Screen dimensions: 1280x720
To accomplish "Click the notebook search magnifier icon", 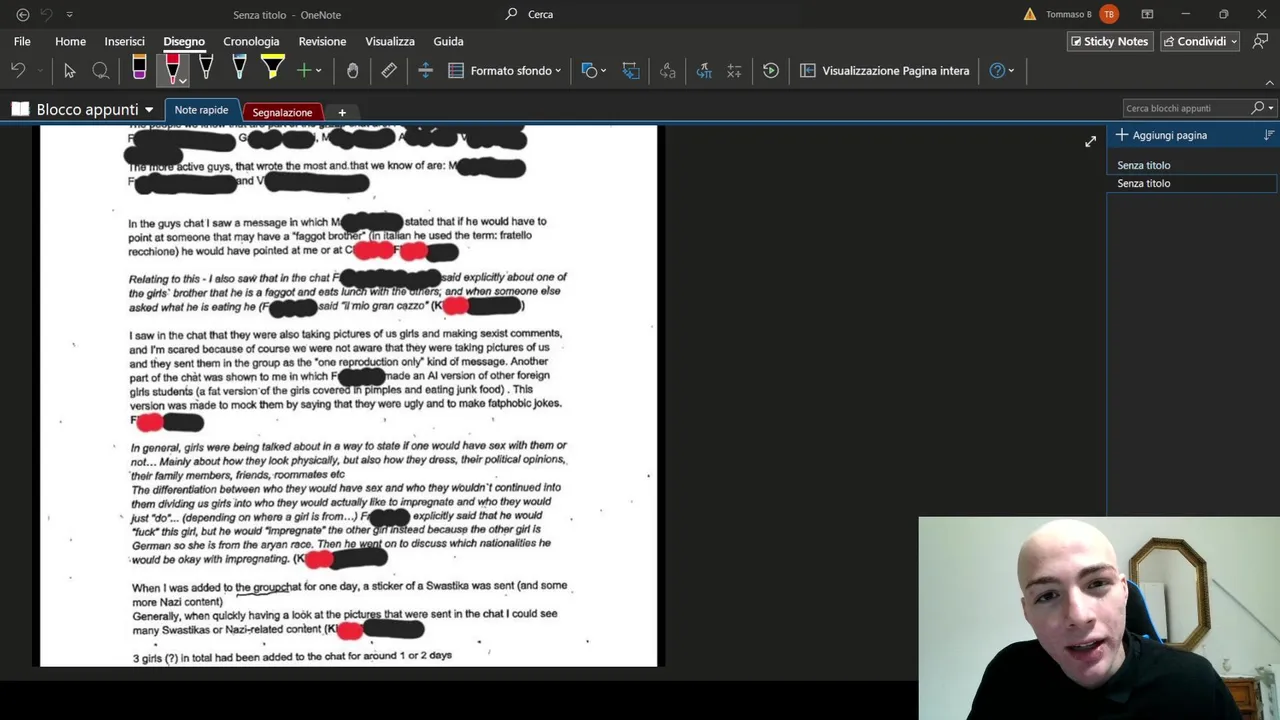I will click(1258, 108).
